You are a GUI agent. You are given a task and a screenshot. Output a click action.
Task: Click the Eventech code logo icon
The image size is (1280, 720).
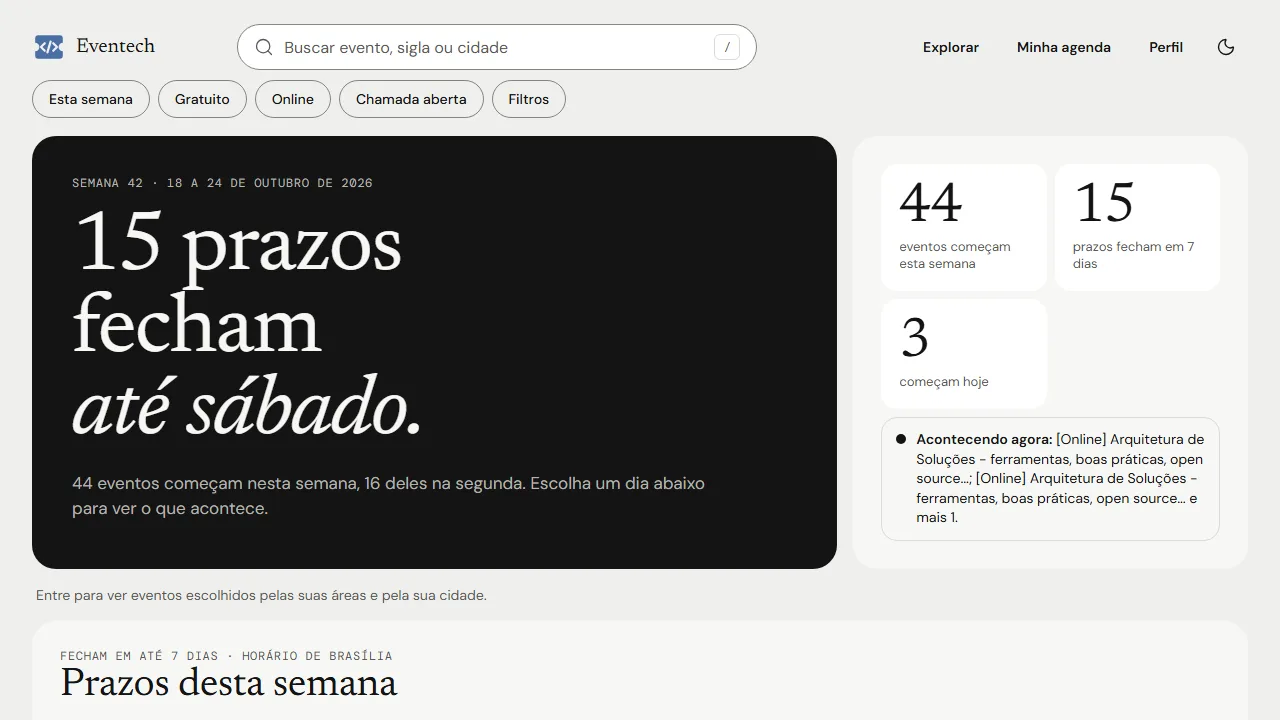pos(49,47)
